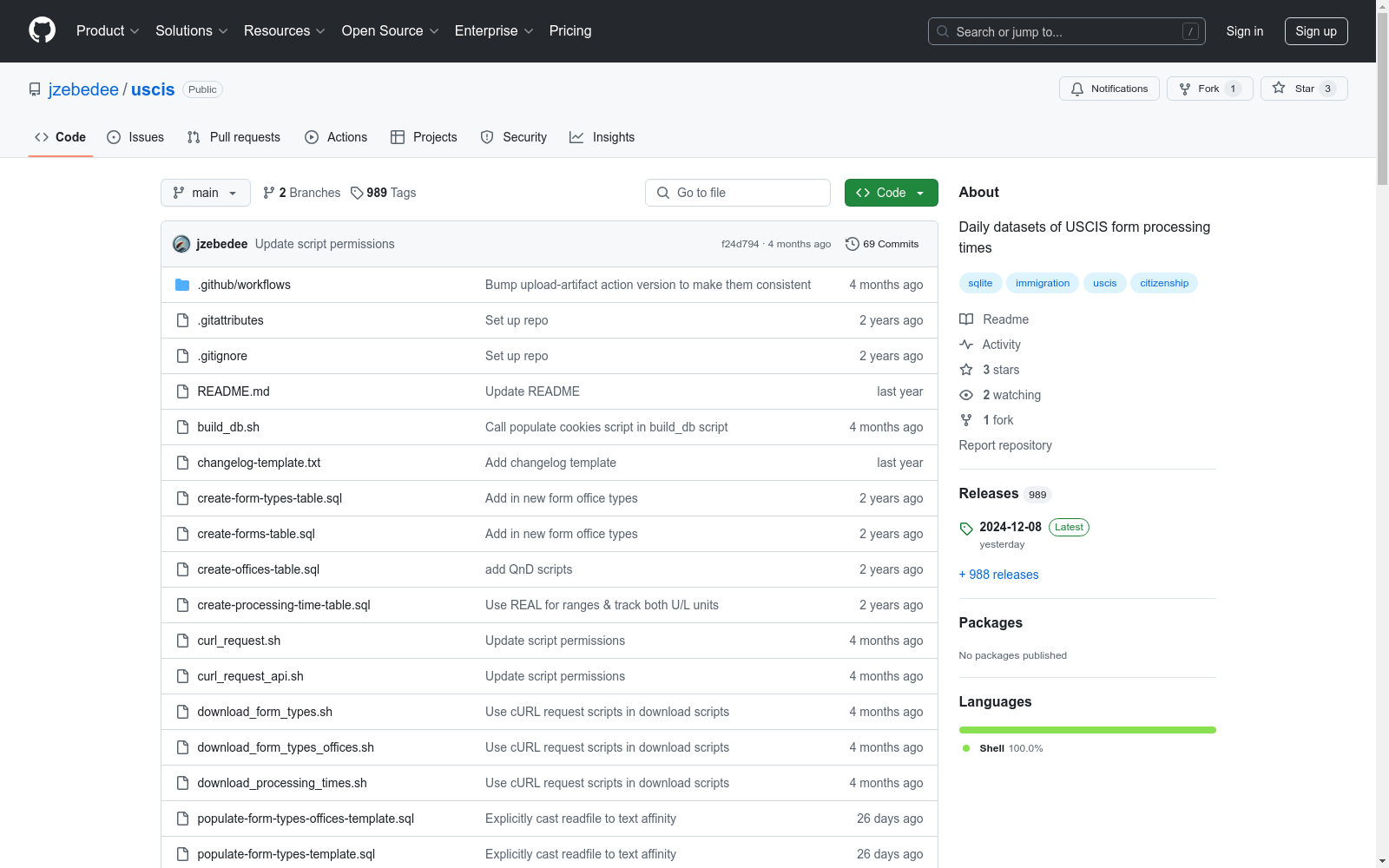Expand the Open Source menu
Image resolution: width=1389 pixels, height=868 pixels.
[x=391, y=31]
